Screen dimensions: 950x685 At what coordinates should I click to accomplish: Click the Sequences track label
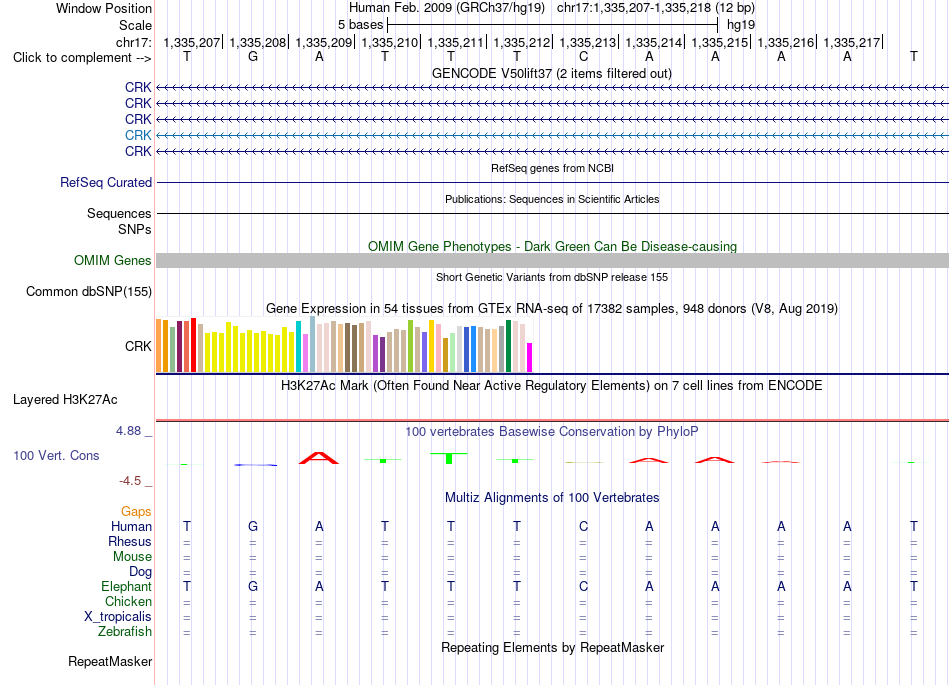pyautogui.click(x=119, y=213)
